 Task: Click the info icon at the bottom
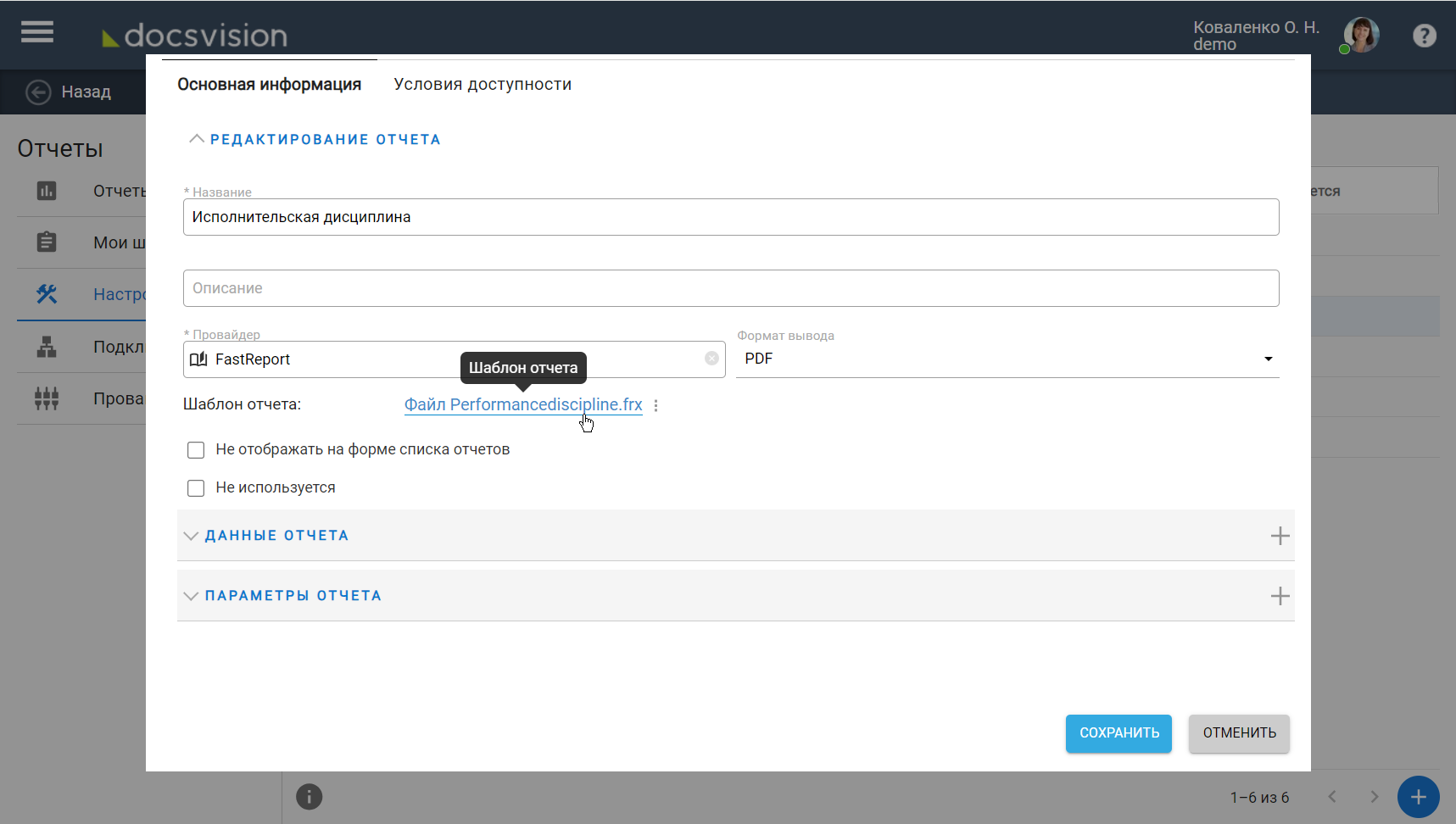[309, 797]
